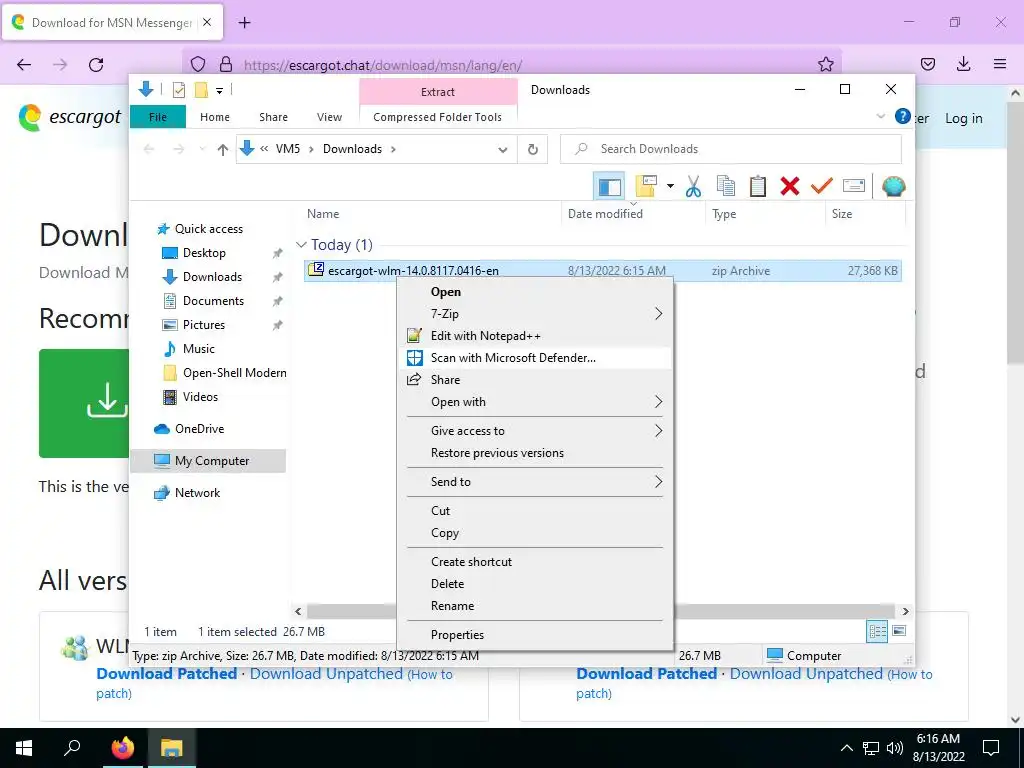The height and width of the screenshot is (768, 1024).
Task: Select Desktop in Quick access
Action: coord(204,253)
